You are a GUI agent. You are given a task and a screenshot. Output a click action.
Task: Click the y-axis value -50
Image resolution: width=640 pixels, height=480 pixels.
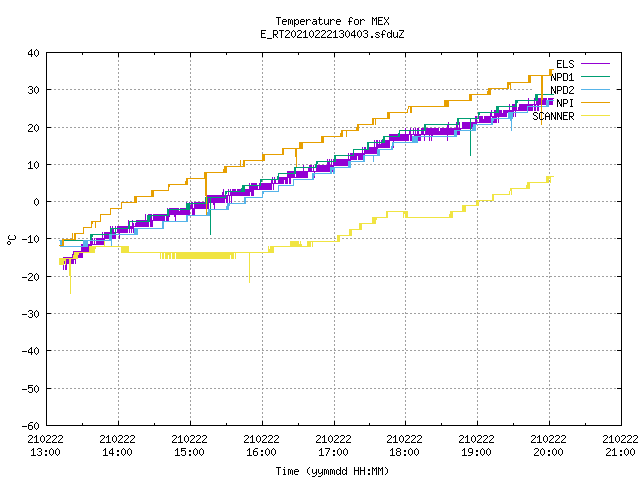31,389
